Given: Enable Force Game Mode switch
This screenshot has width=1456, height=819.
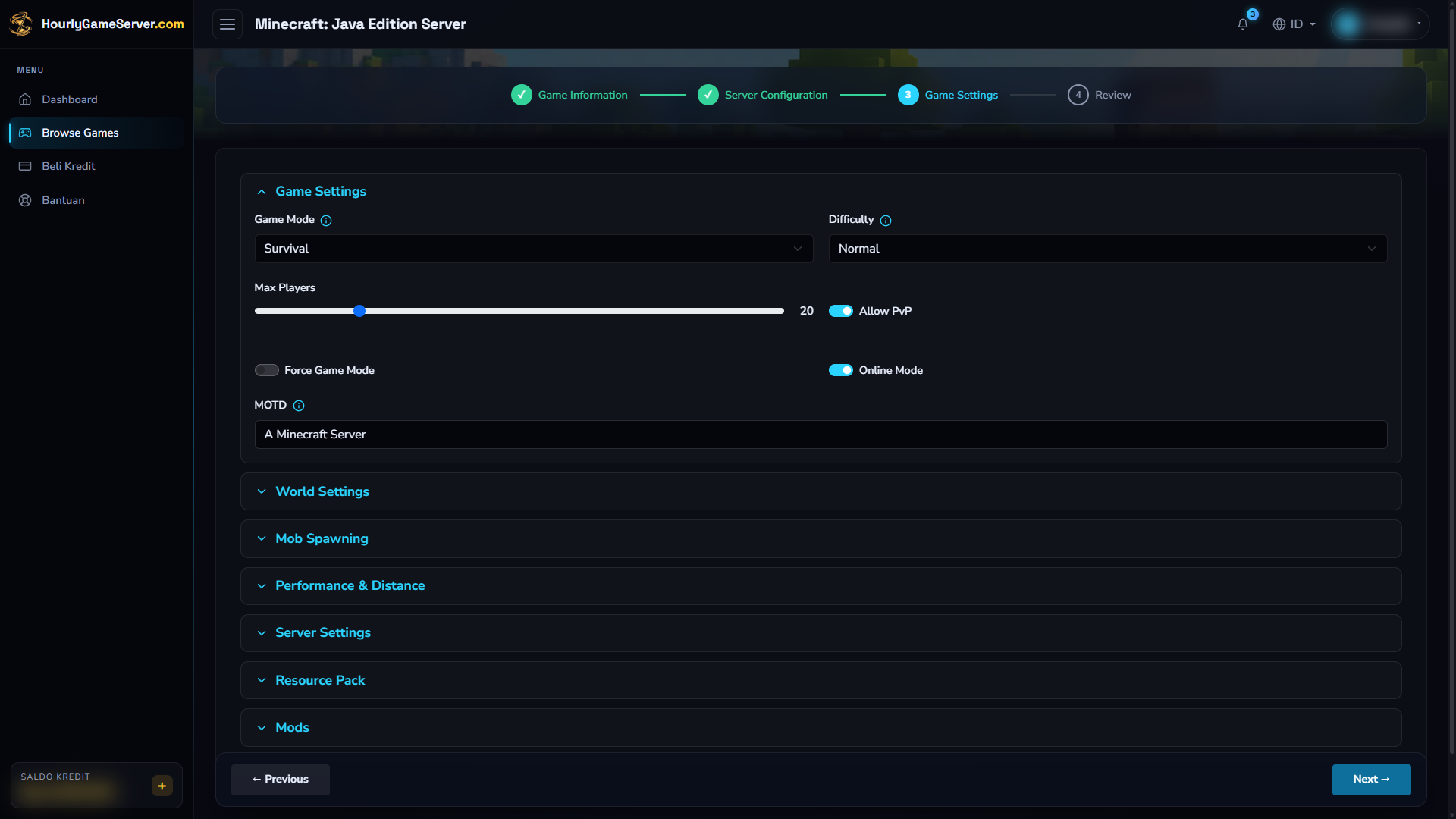Looking at the screenshot, I should point(267,370).
